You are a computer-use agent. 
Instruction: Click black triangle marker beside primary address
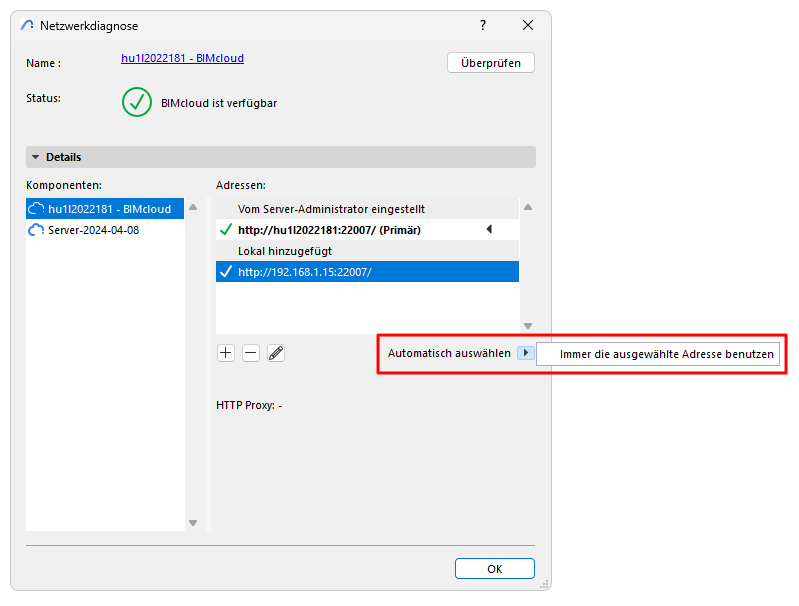(x=489, y=230)
